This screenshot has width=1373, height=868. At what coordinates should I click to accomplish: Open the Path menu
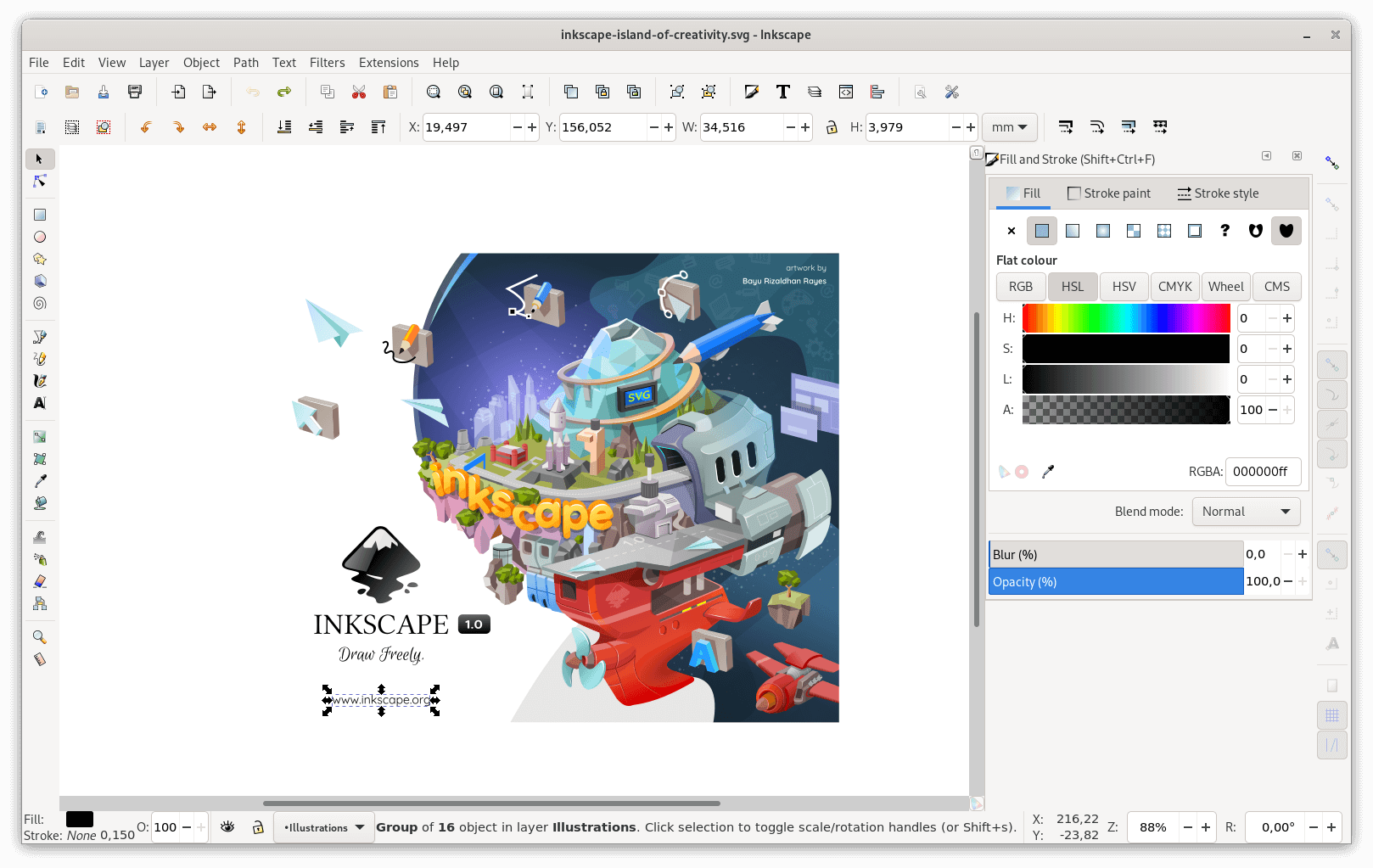tap(246, 63)
